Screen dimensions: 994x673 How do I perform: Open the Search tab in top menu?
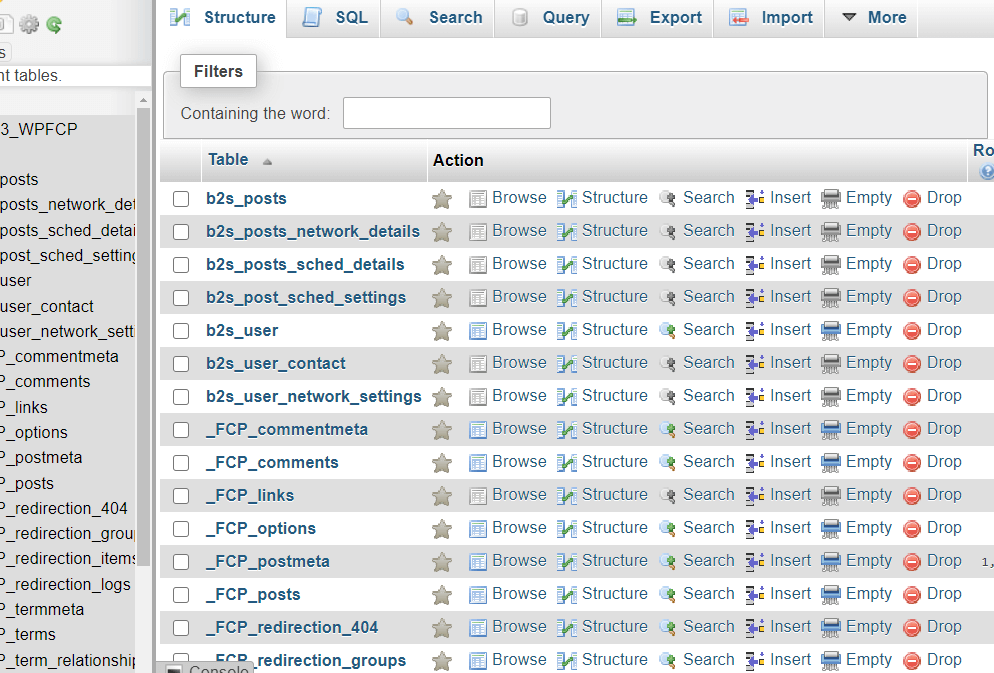[x=439, y=18]
